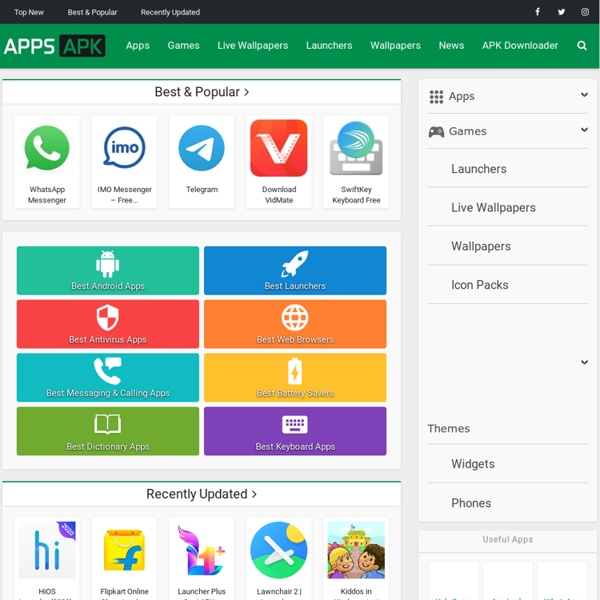This screenshot has height=600, width=600.
Task: Open the Launcher Plus app icon
Action: [202, 550]
